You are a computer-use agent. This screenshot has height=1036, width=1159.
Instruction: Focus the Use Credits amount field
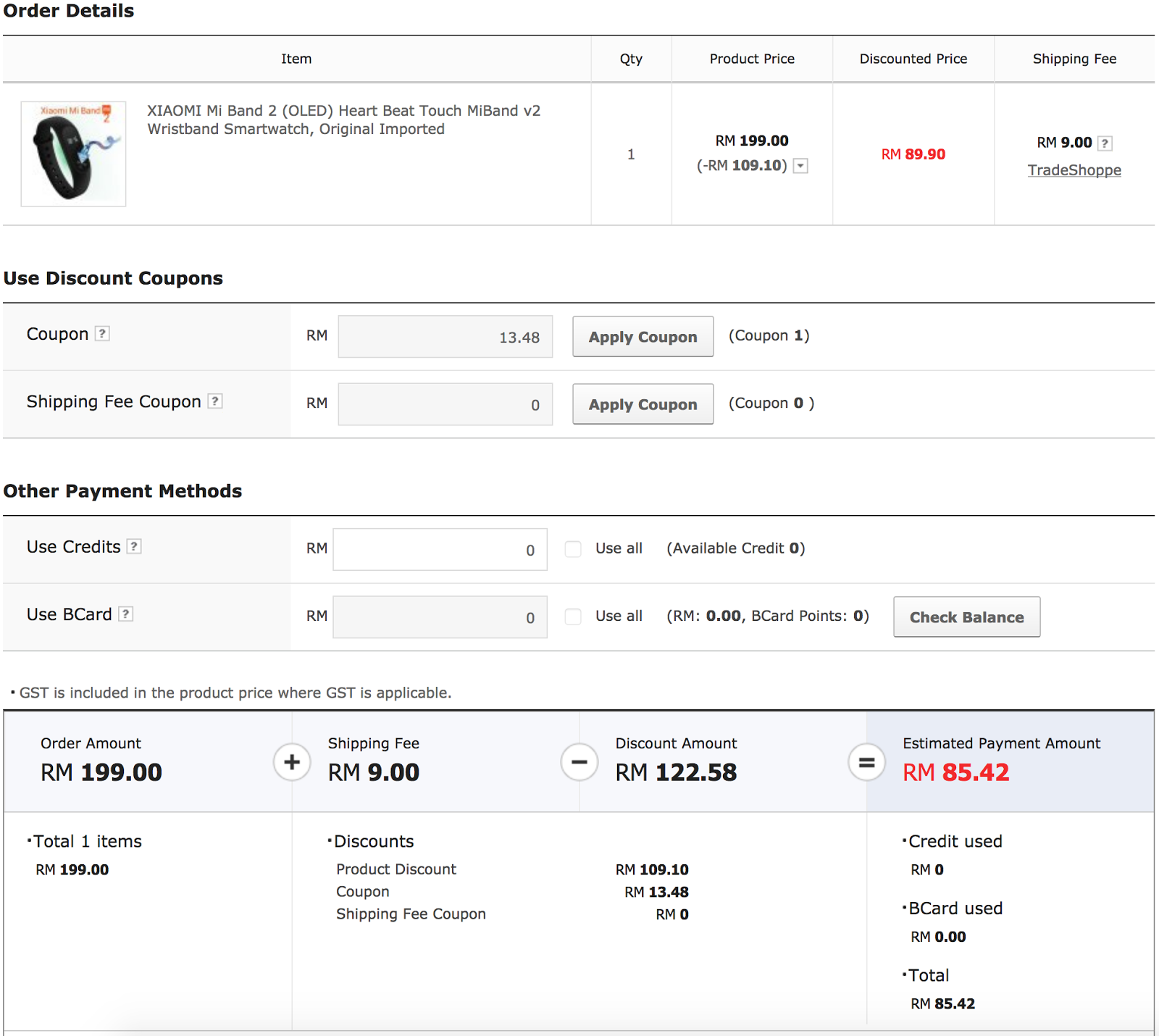tap(440, 549)
